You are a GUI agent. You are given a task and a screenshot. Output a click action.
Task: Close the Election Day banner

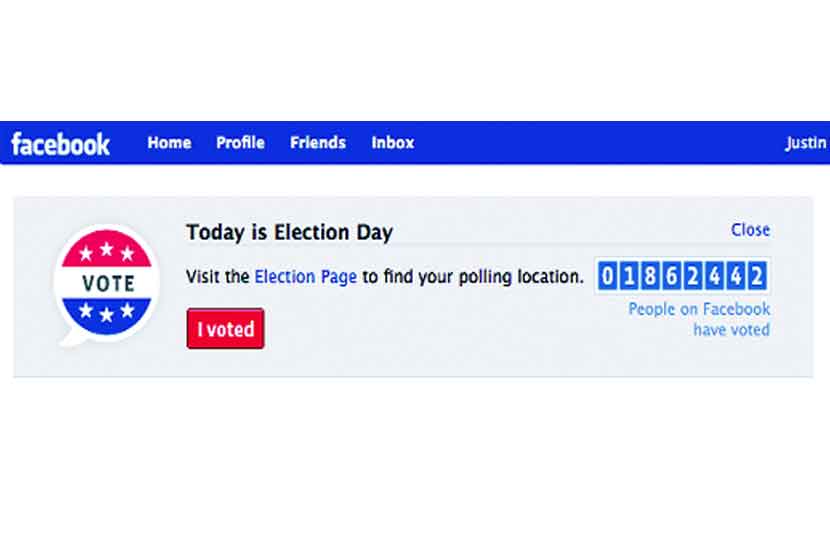(x=750, y=230)
